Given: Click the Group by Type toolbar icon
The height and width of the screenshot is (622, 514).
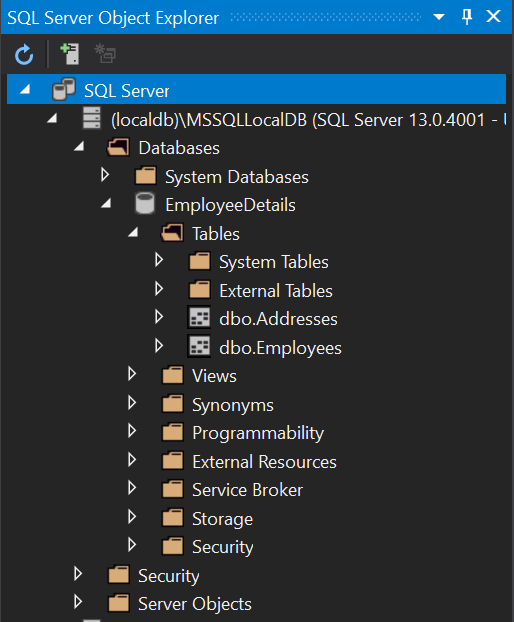Looking at the screenshot, I should tap(105, 54).
